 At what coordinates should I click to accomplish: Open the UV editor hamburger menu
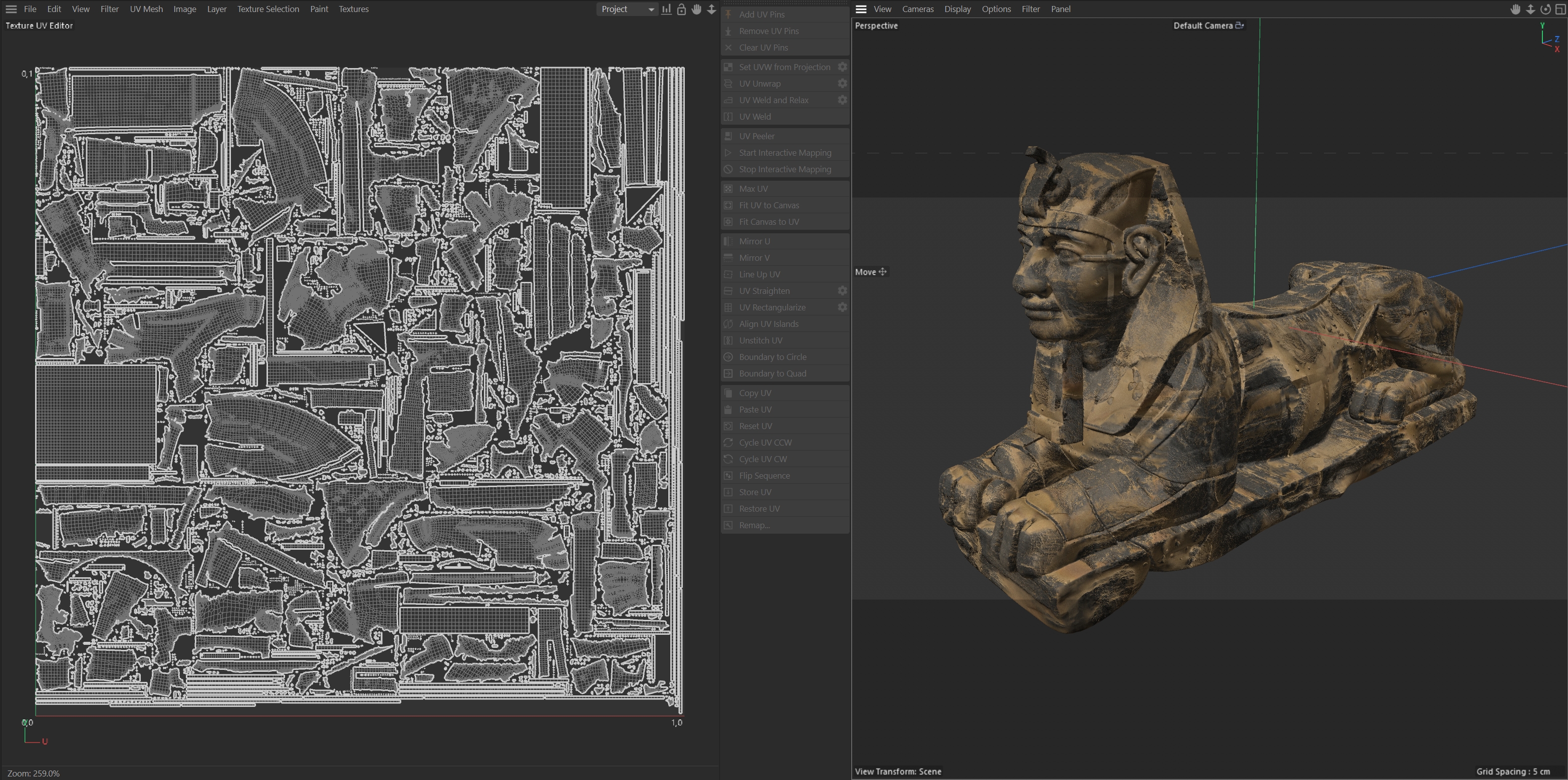click(11, 9)
